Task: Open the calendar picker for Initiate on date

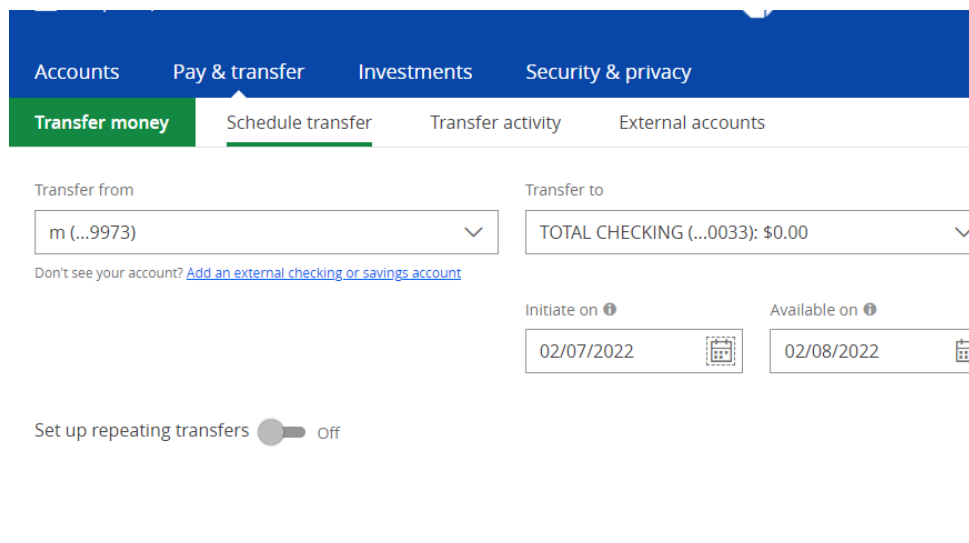Action: (x=720, y=351)
